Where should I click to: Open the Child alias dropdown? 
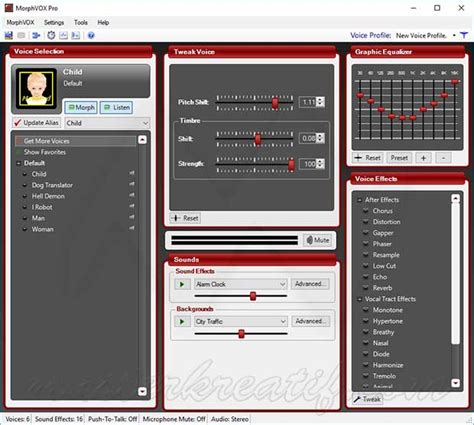[145, 123]
